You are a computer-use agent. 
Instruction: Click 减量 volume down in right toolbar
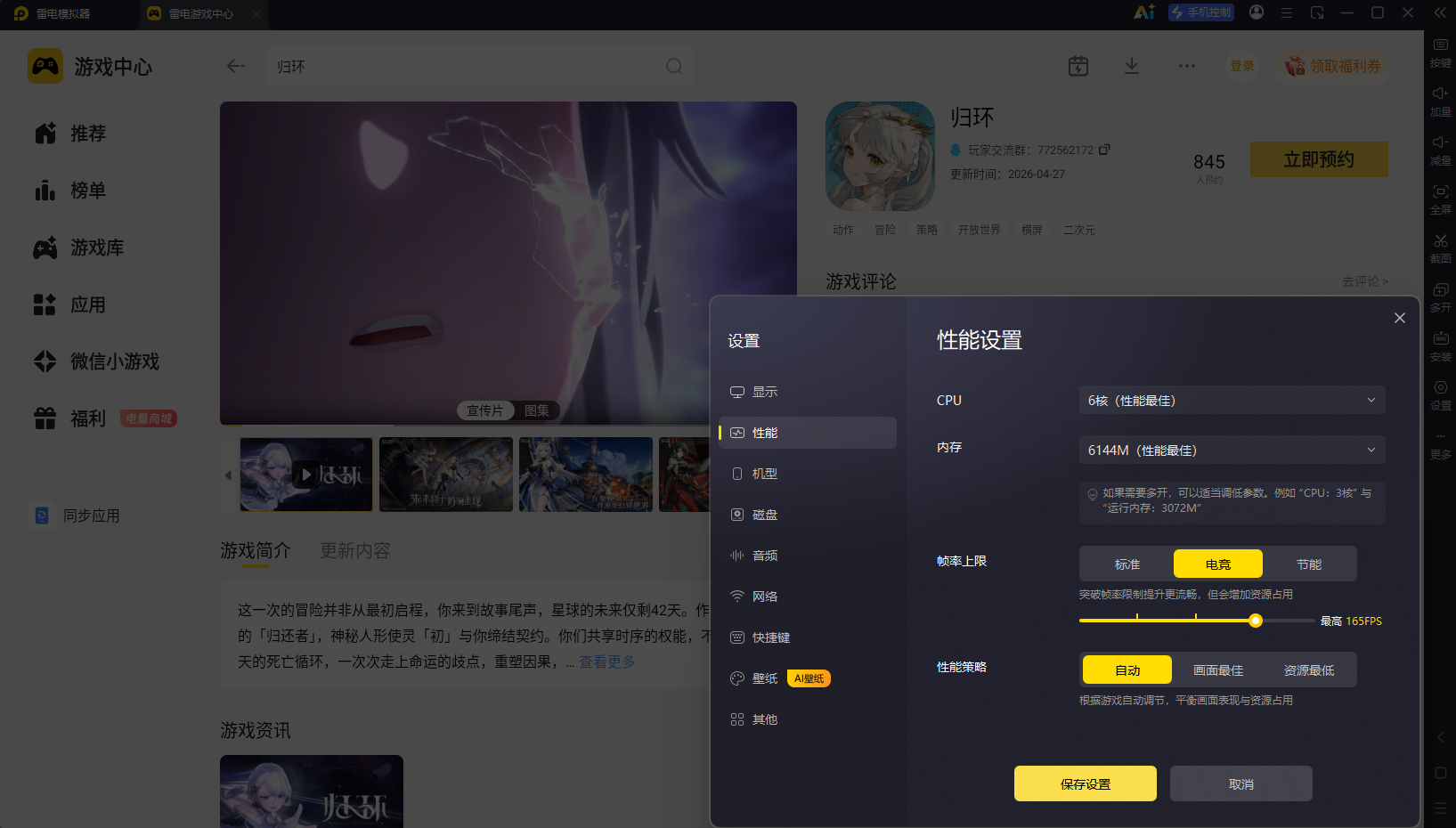coord(1441,150)
